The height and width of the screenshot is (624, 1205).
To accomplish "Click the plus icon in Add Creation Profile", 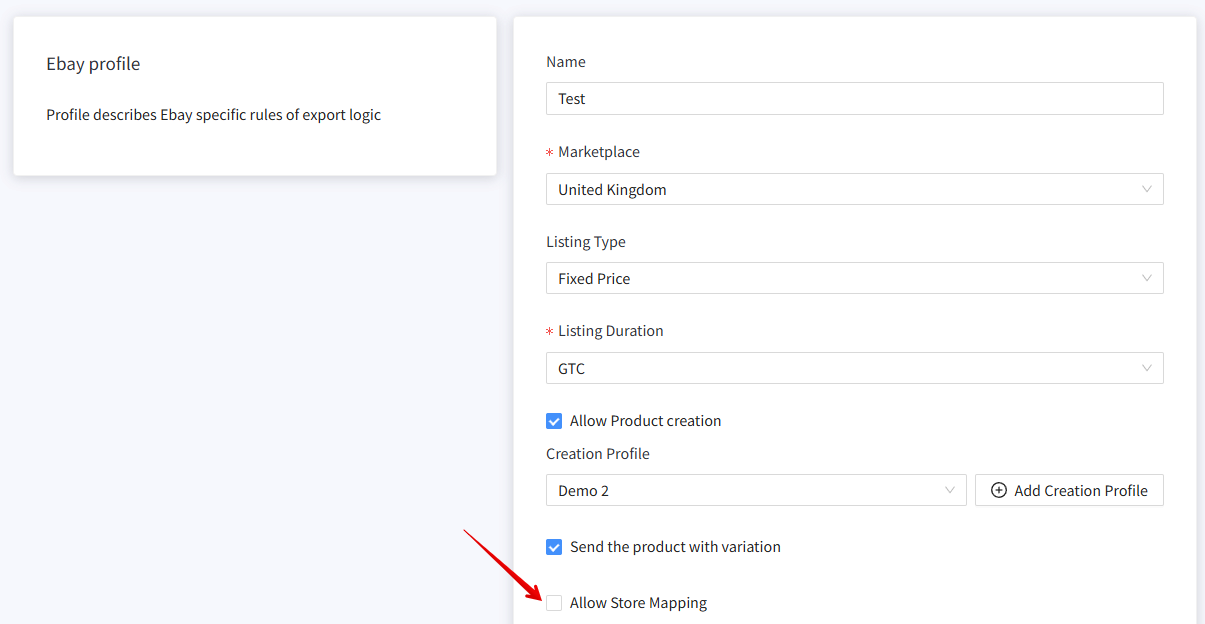I will 998,490.
